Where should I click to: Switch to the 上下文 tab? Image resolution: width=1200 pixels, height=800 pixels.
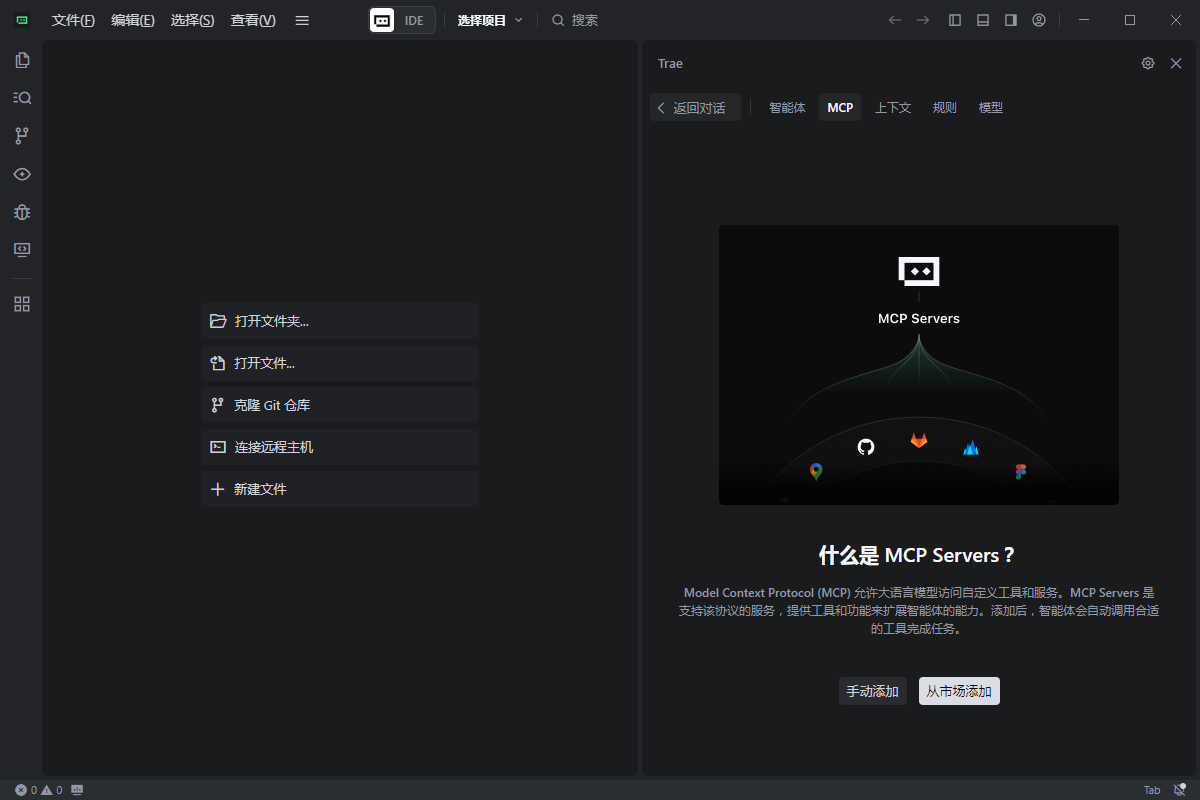pyautogui.click(x=893, y=108)
